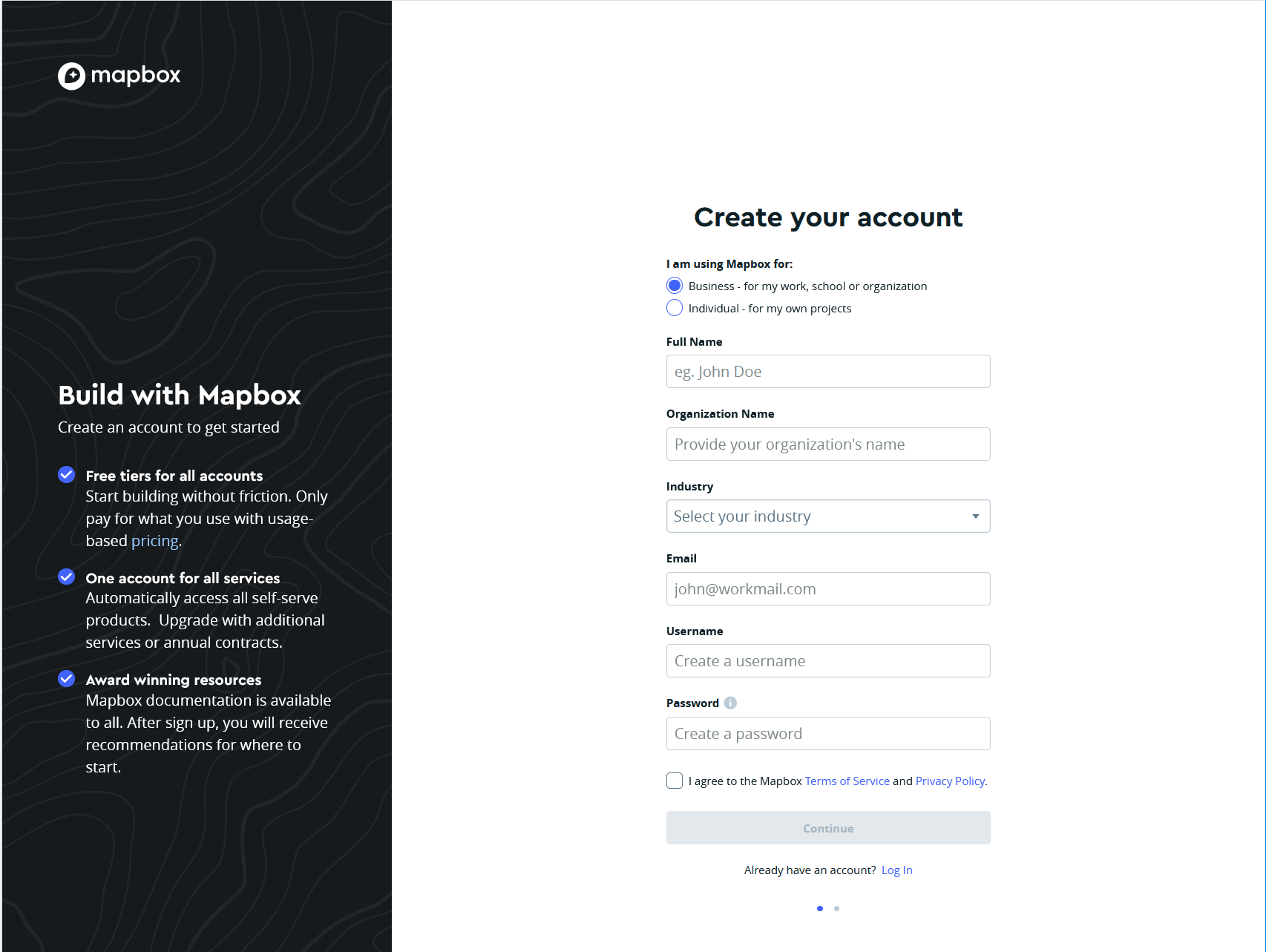Image resolution: width=1266 pixels, height=952 pixels.
Task: Click the Organization Name text field
Action: point(828,444)
